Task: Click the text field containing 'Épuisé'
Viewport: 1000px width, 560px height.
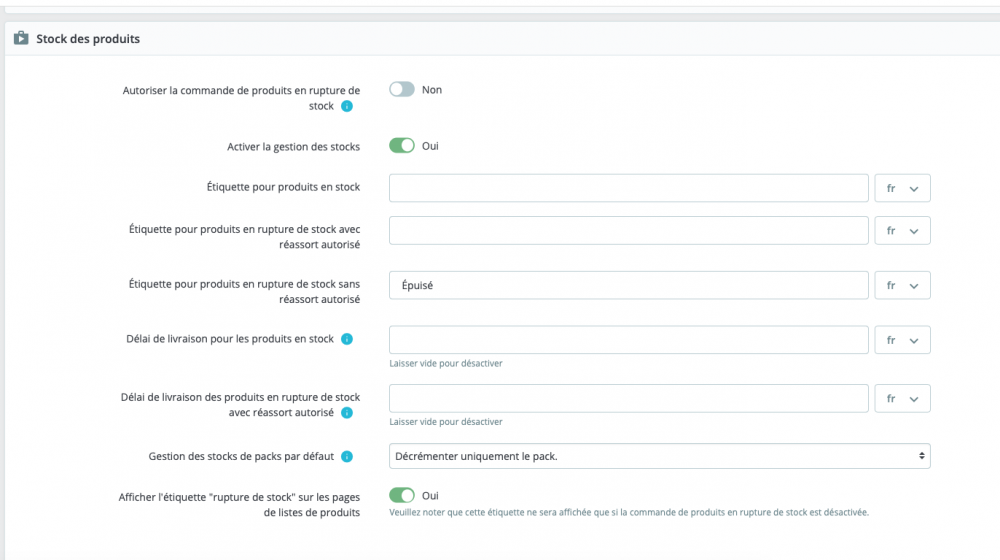Action: tap(628, 285)
